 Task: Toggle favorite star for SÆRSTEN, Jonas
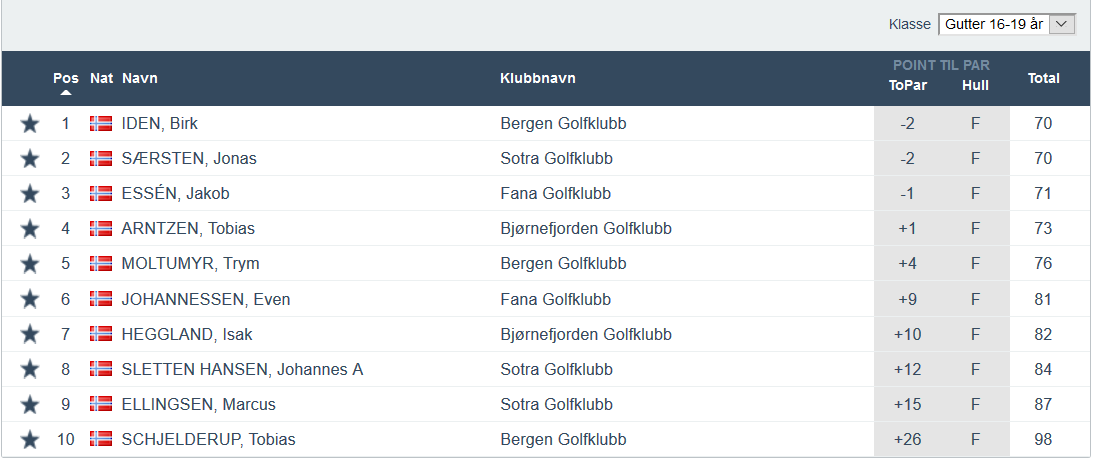[x=30, y=159]
